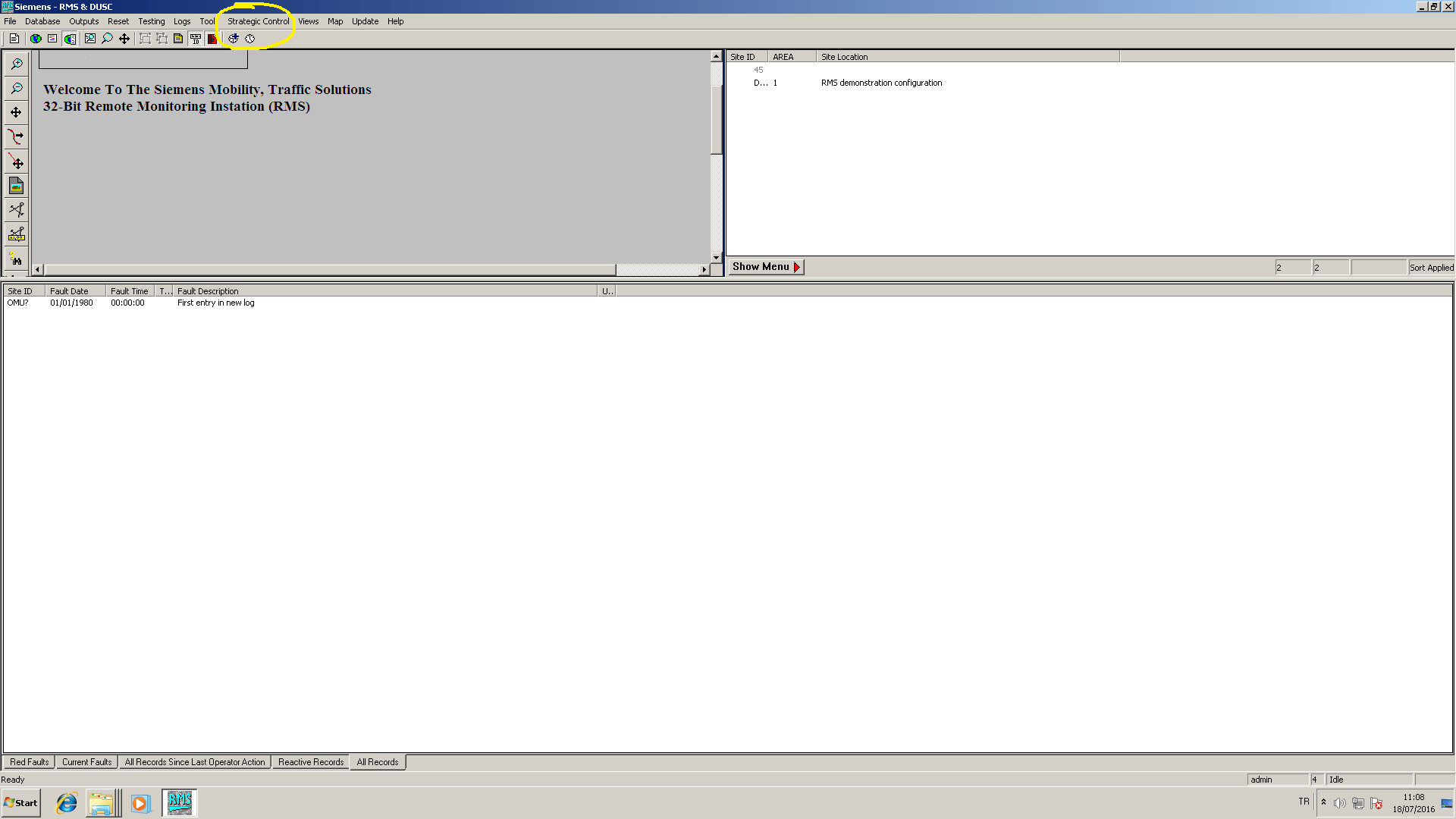Open the globe map view toolbar icon

pos(36,39)
